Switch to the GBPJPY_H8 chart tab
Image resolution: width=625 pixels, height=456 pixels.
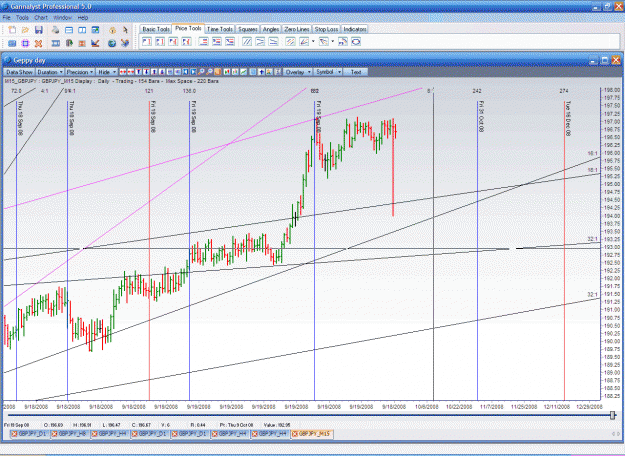click(70, 434)
